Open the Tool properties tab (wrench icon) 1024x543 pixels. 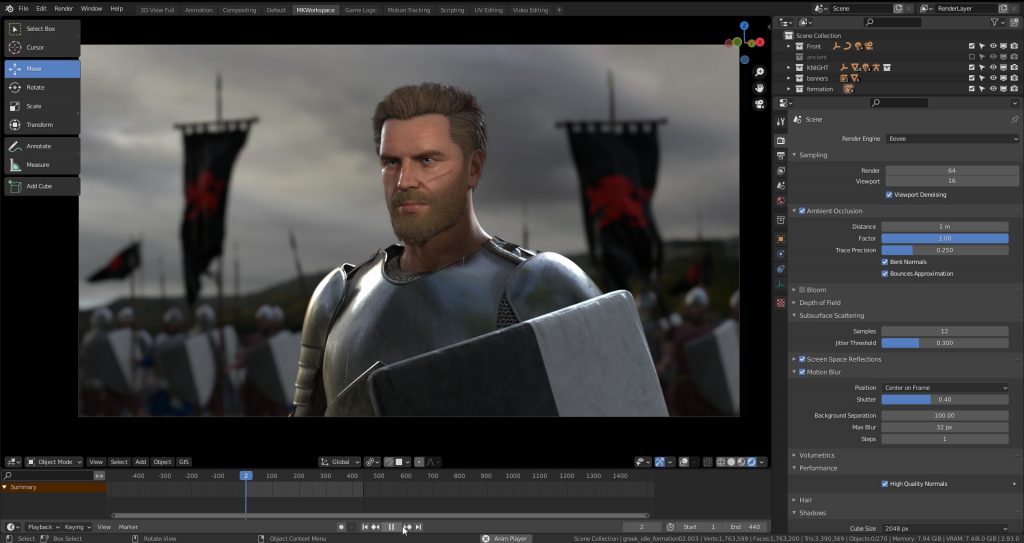point(780,122)
